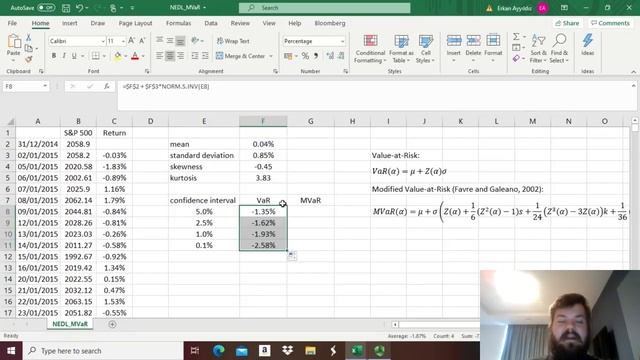
Task: Toggle align left
Action: point(159,56)
